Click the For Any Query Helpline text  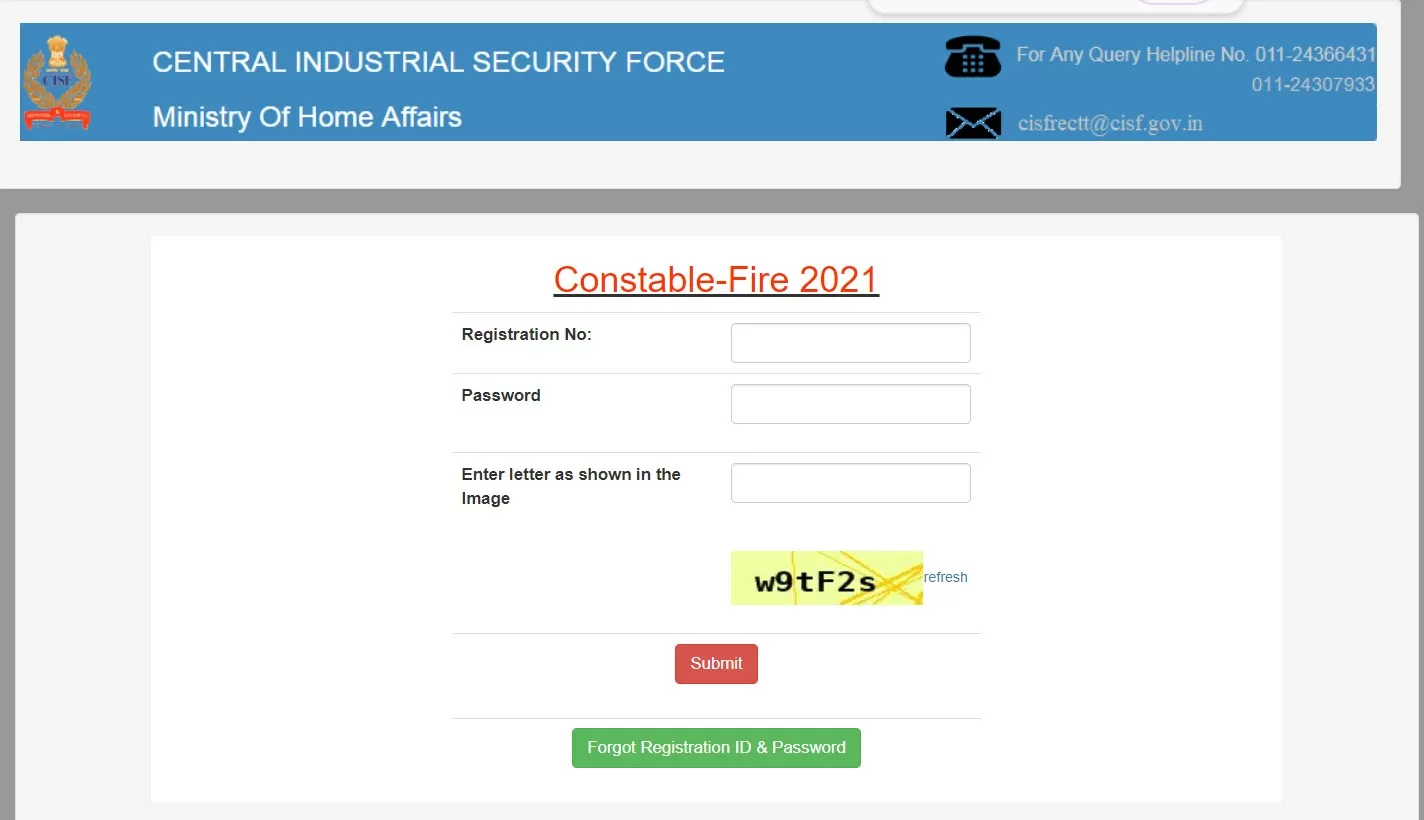point(1133,55)
